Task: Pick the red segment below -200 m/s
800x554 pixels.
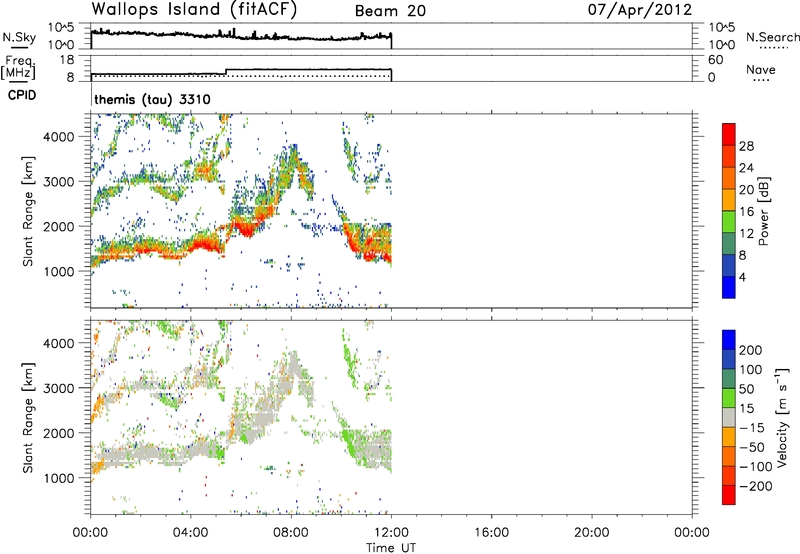Action: (x=729, y=495)
